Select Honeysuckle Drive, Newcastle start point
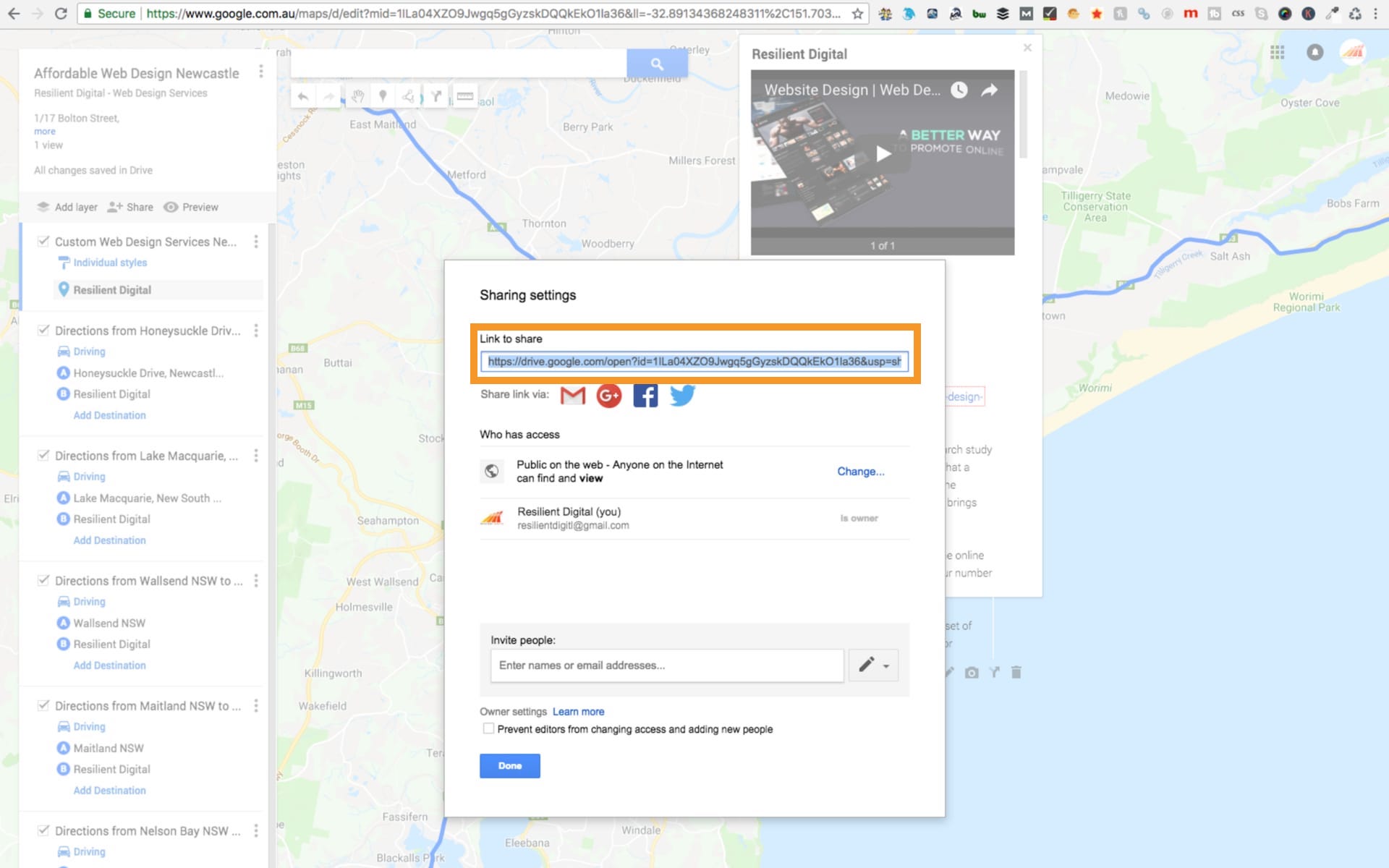 pyautogui.click(x=148, y=373)
